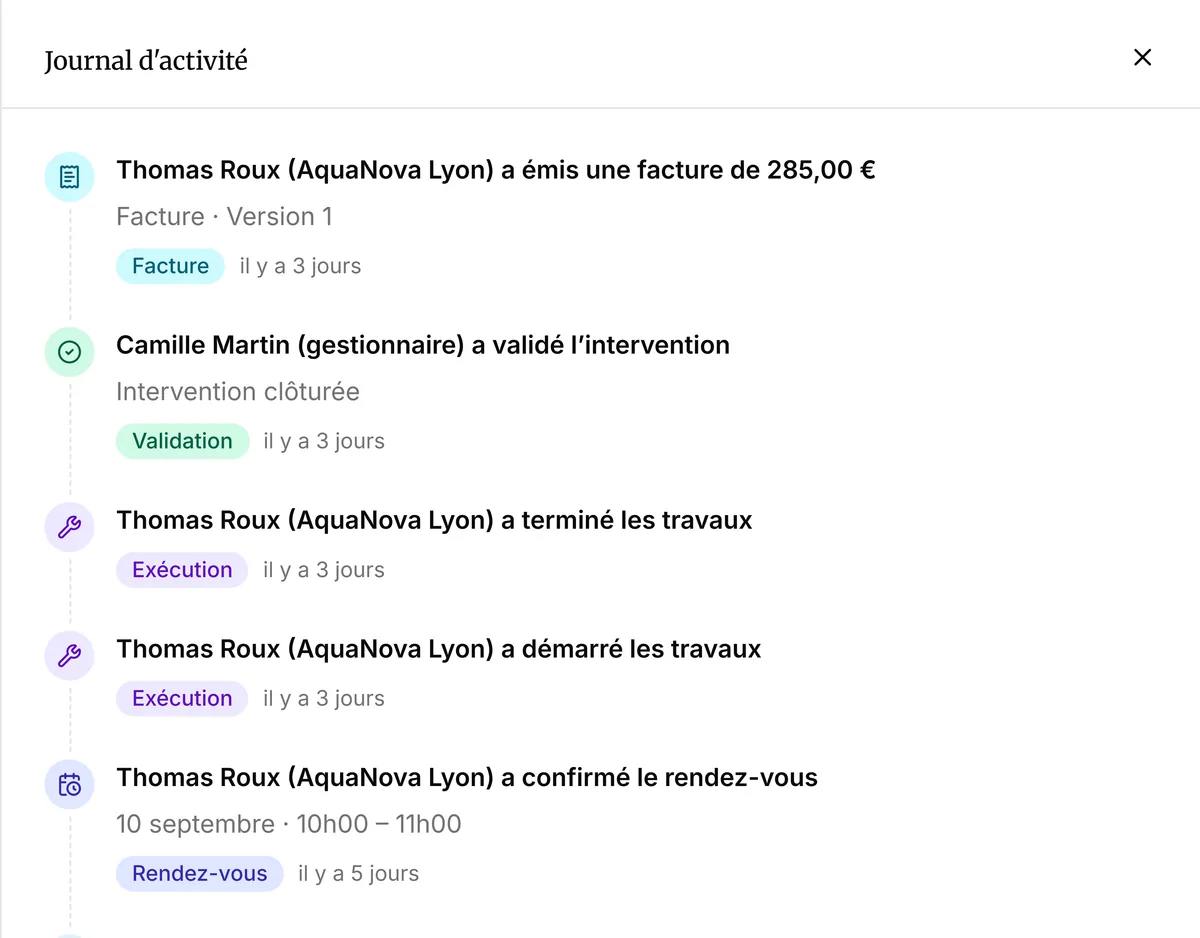Open the 285,00 € invoice entry
The height and width of the screenshot is (938, 1200).
(496, 170)
